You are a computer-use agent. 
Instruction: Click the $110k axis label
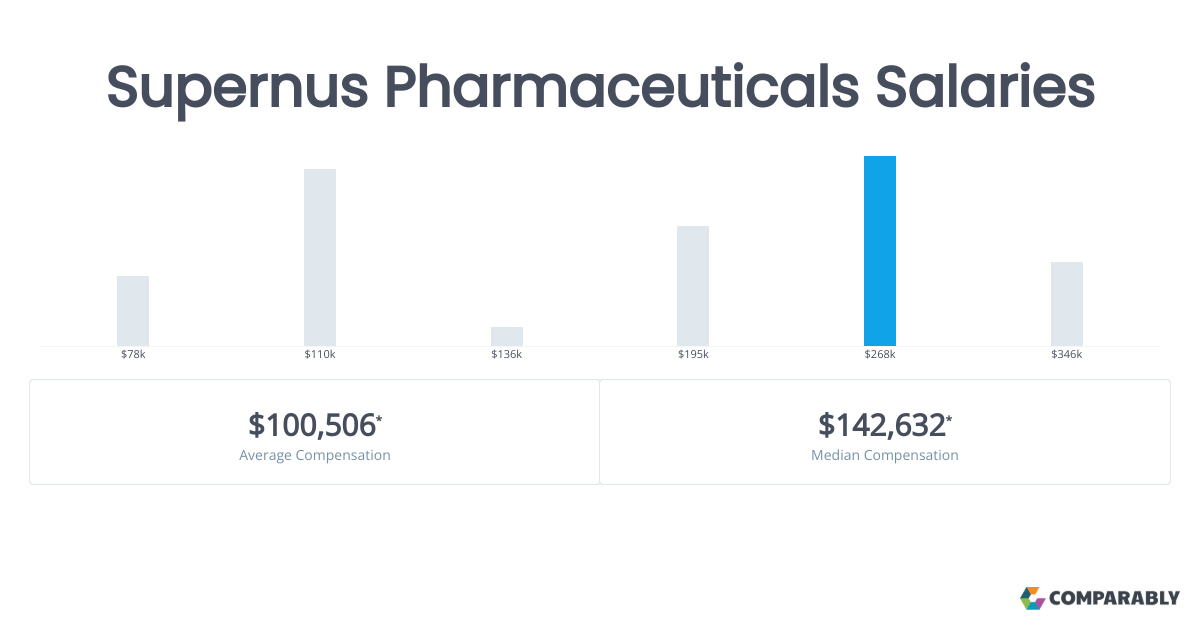click(x=320, y=355)
